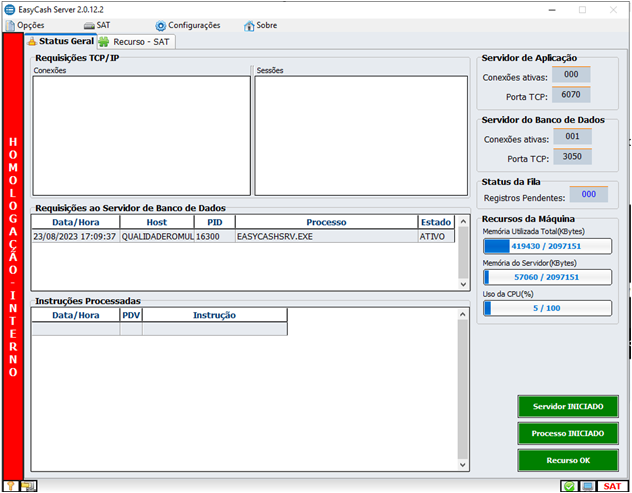The image size is (632, 493).
Task: Click the blue monitor status bar icon
Action: (588, 486)
